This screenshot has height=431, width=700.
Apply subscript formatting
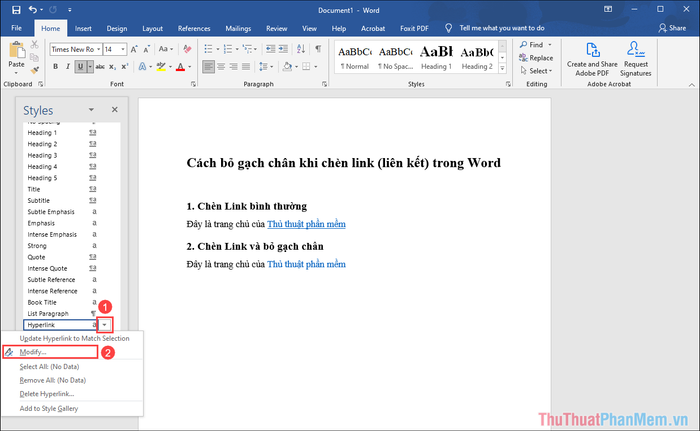(x=112, y=67)
